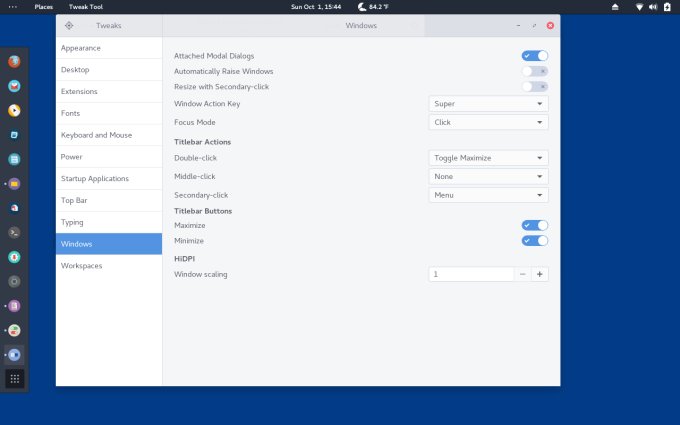Minimize the Tweaks window
The width and height of the screenshot is (680, 425).
click(x=518, y=26)
